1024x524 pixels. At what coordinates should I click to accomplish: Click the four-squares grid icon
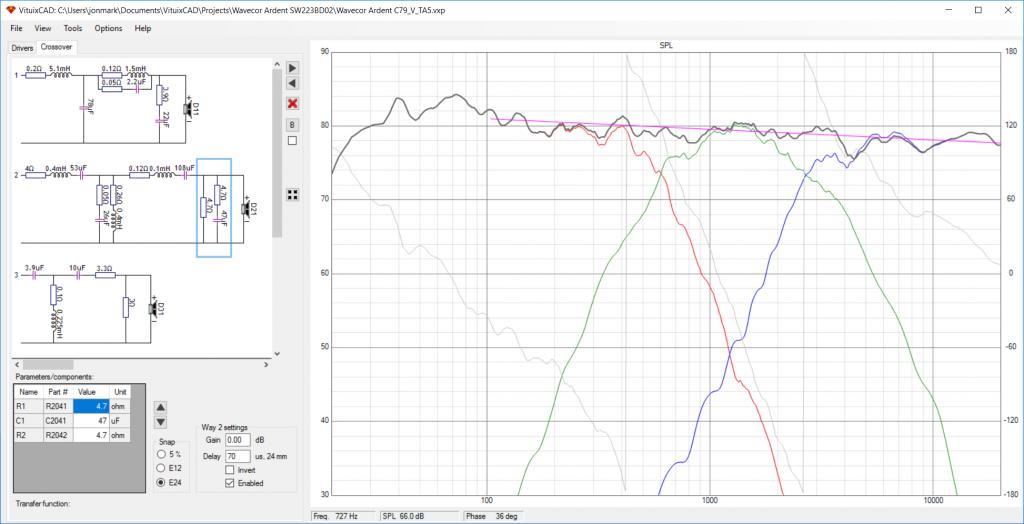pyautogui.click(x=293, y=195)
